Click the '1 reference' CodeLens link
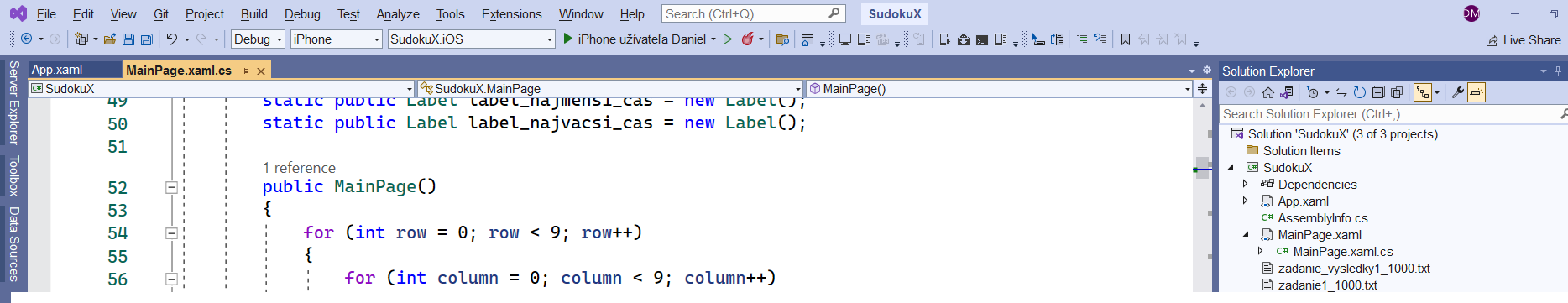 click(x=299, y=168)
